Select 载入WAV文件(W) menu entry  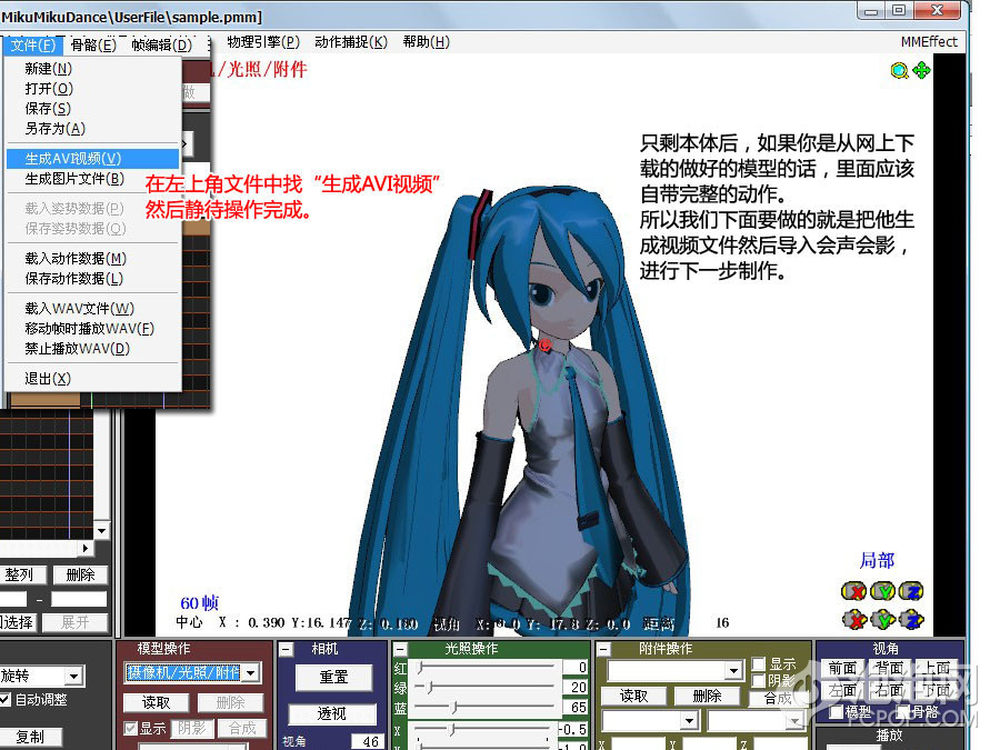pyautogui.click(x=92, y=309)
